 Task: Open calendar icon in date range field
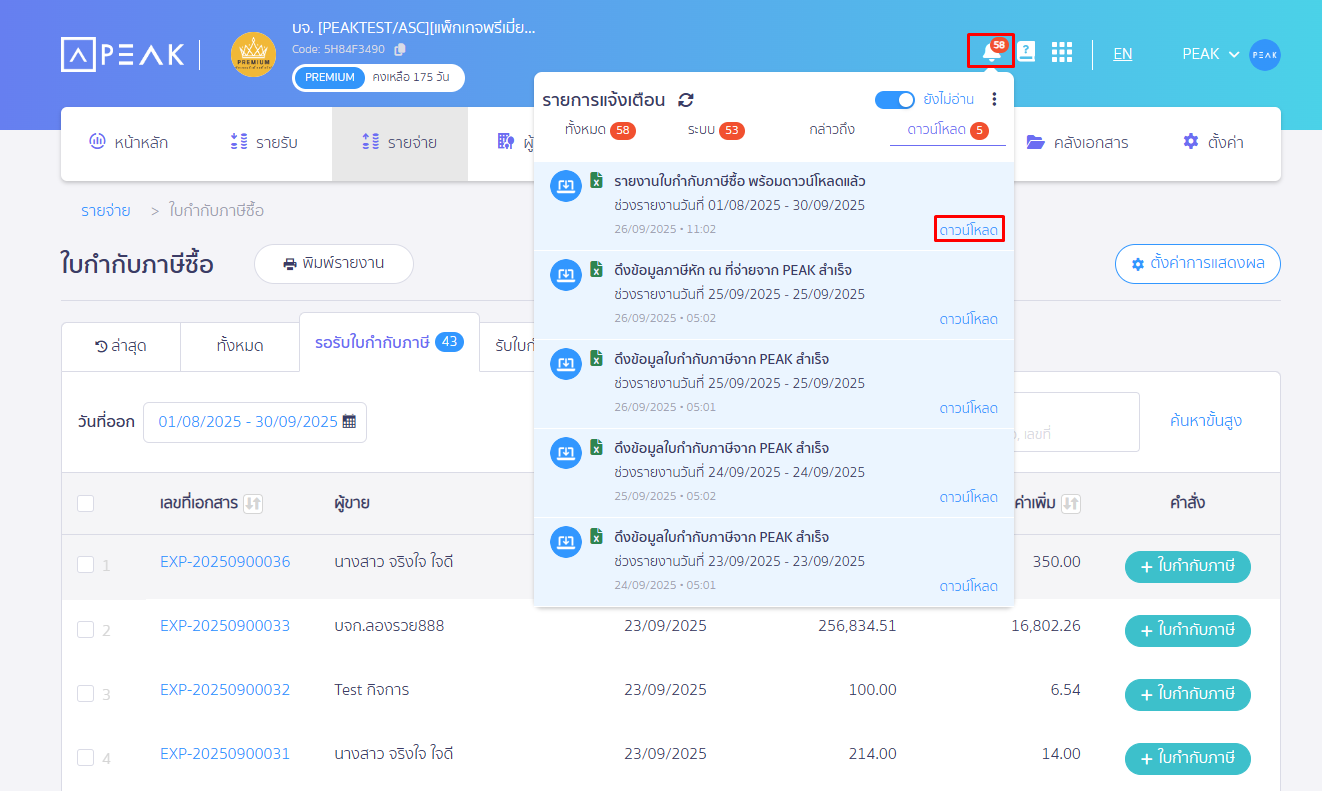tap(349, 422)
